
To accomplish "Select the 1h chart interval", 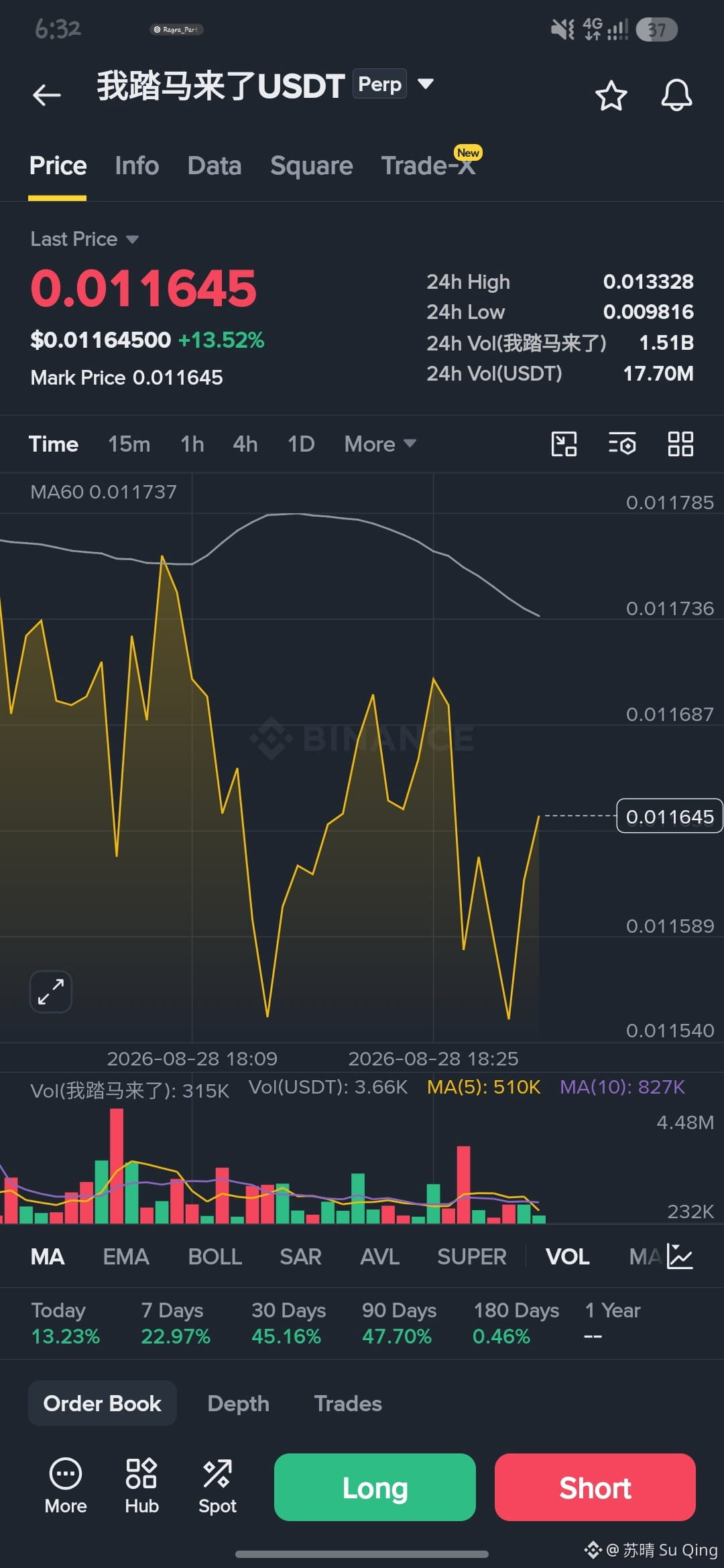I will coord(192,444).
